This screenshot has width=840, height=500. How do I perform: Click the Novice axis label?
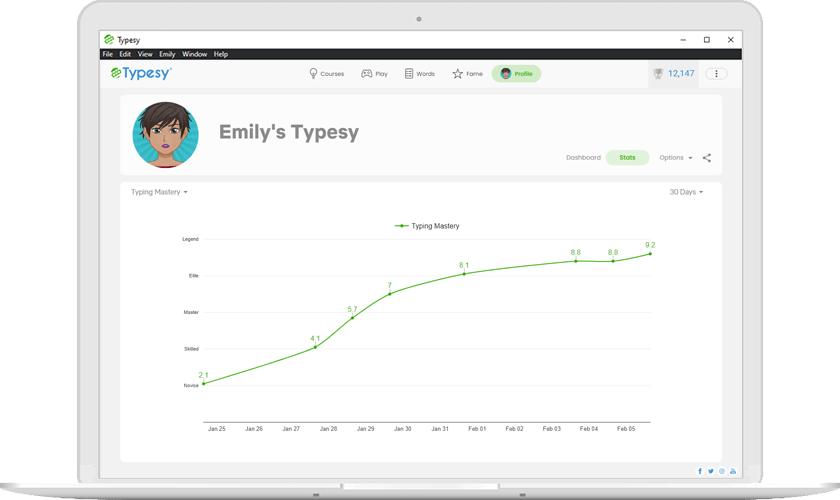pos(191,385)
